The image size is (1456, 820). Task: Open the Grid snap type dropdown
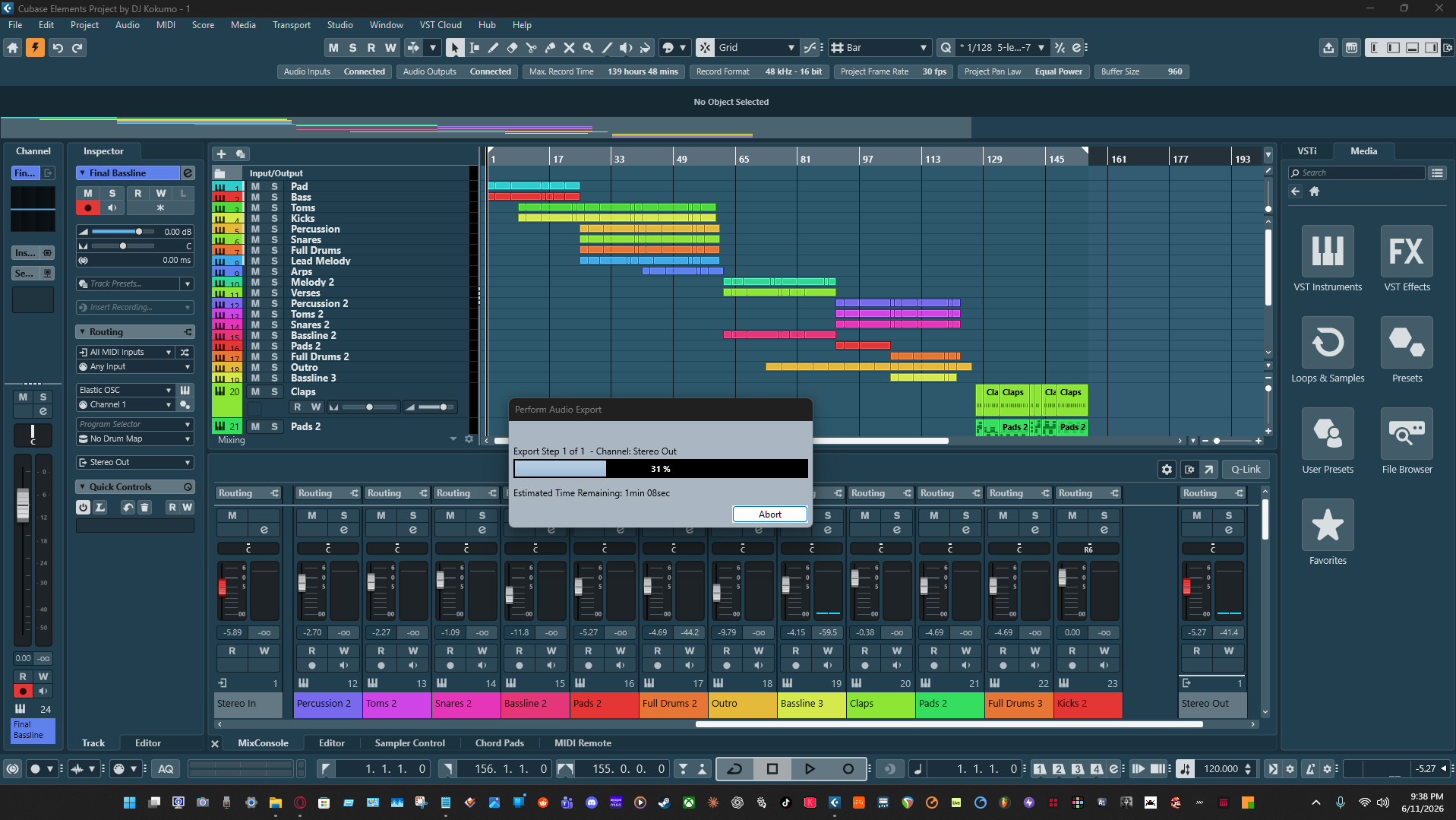(x=757, y=47)
